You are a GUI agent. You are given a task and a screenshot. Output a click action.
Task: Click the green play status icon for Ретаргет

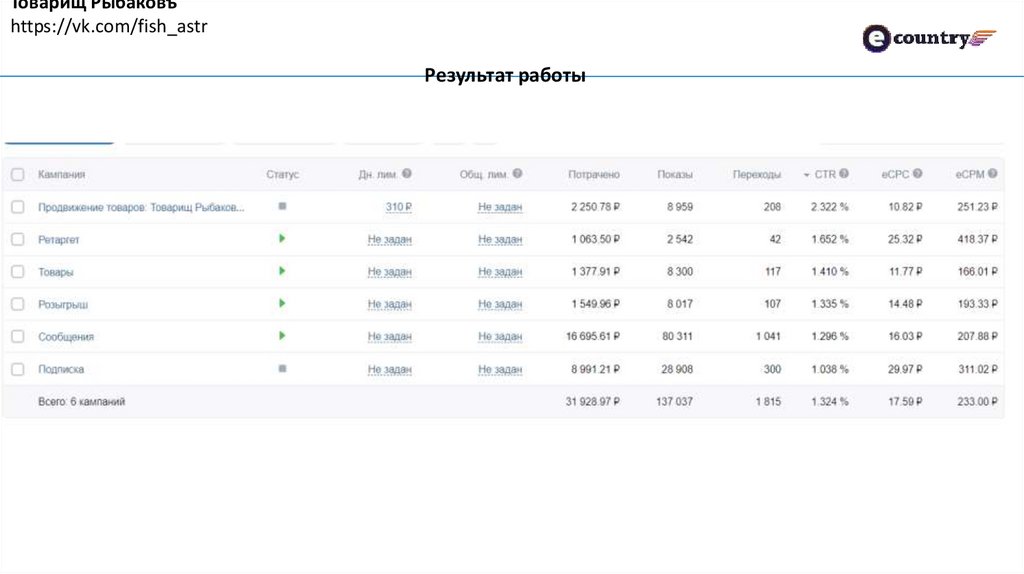[282, 239]
